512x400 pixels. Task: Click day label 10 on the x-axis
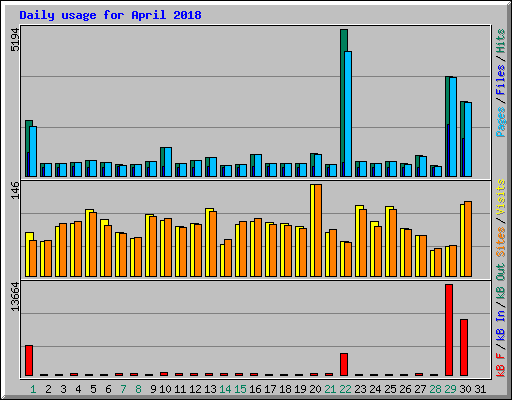coord(165,389)
